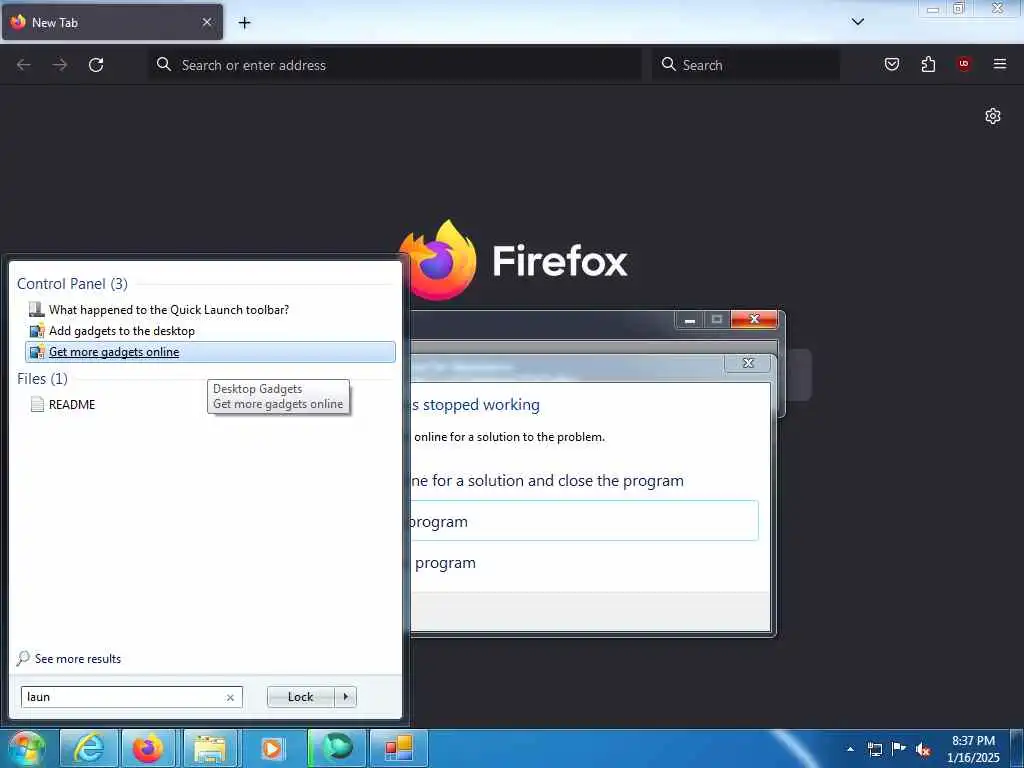Open the Extensions puzzle icon
This screenshot has height=768, width=1024.
(928, 64)
